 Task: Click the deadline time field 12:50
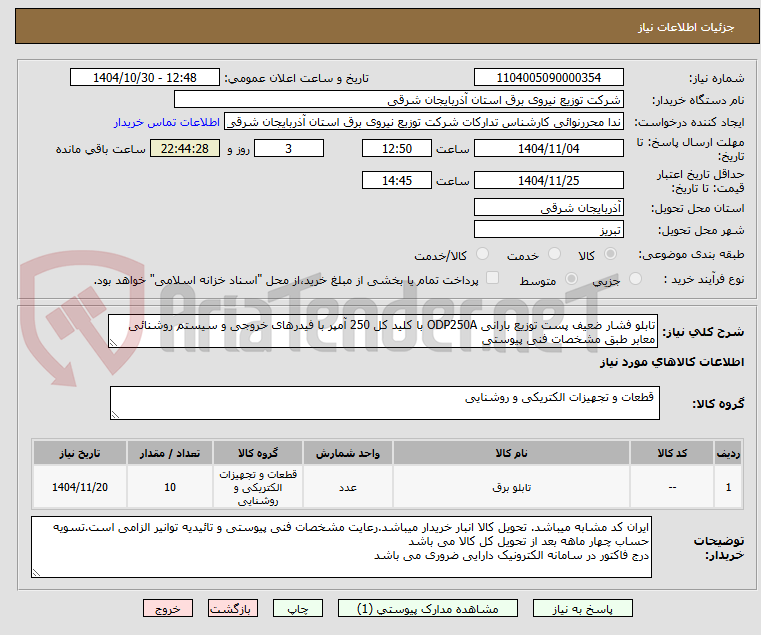(x=397, y=149)
